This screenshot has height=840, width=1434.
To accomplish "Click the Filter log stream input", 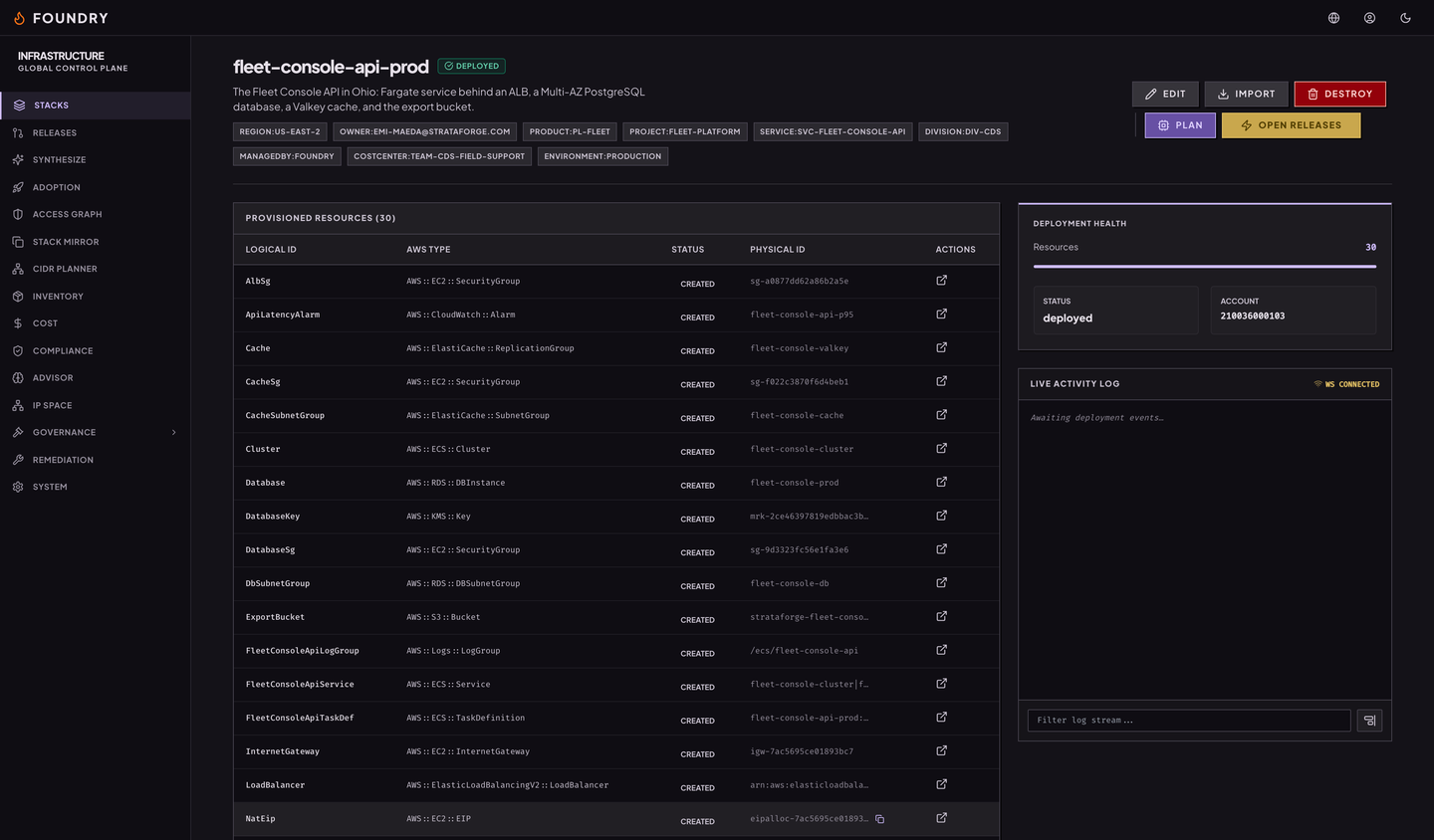I will (1189, 721).
